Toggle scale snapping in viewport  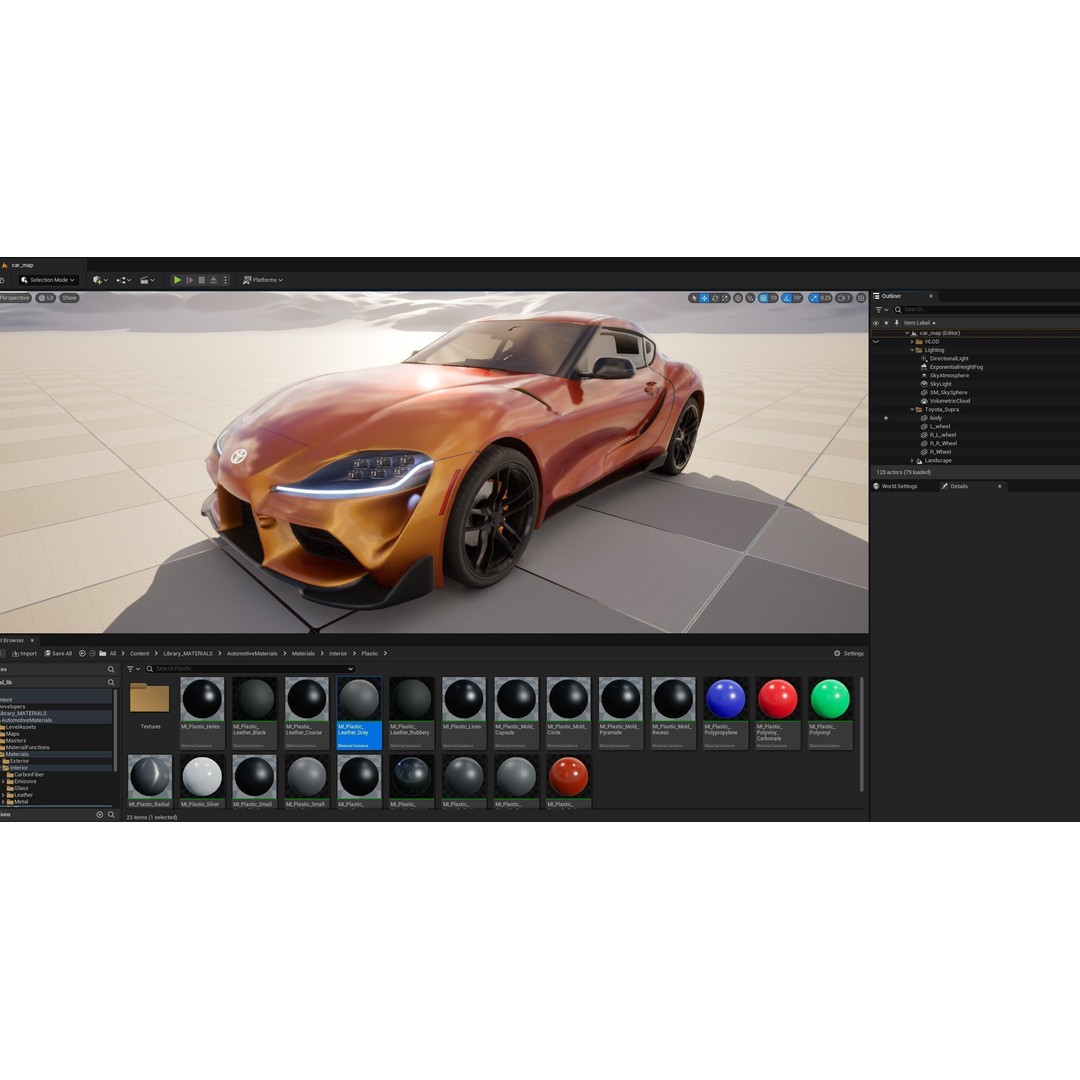tap(814, 298)
